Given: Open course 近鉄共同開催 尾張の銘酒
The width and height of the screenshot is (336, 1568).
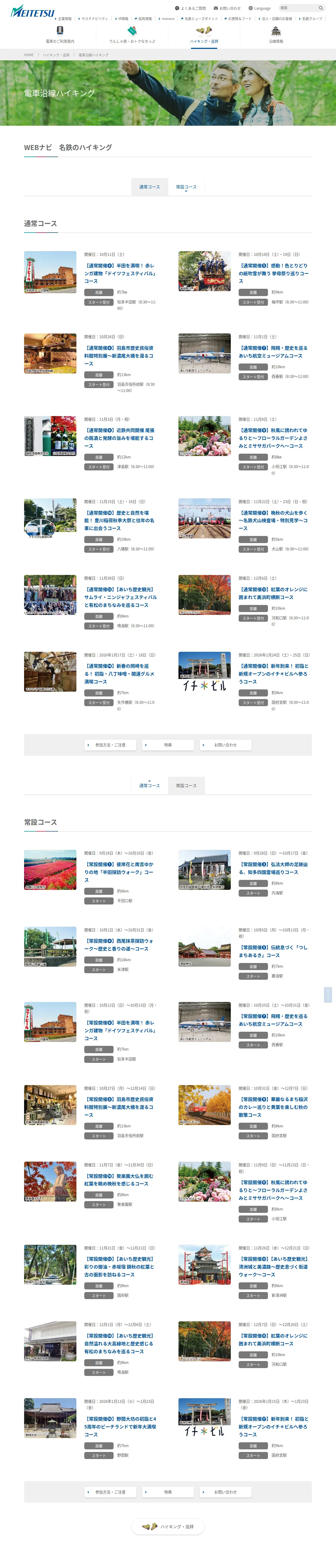Looking at the screenshot, I should (120, 438).
